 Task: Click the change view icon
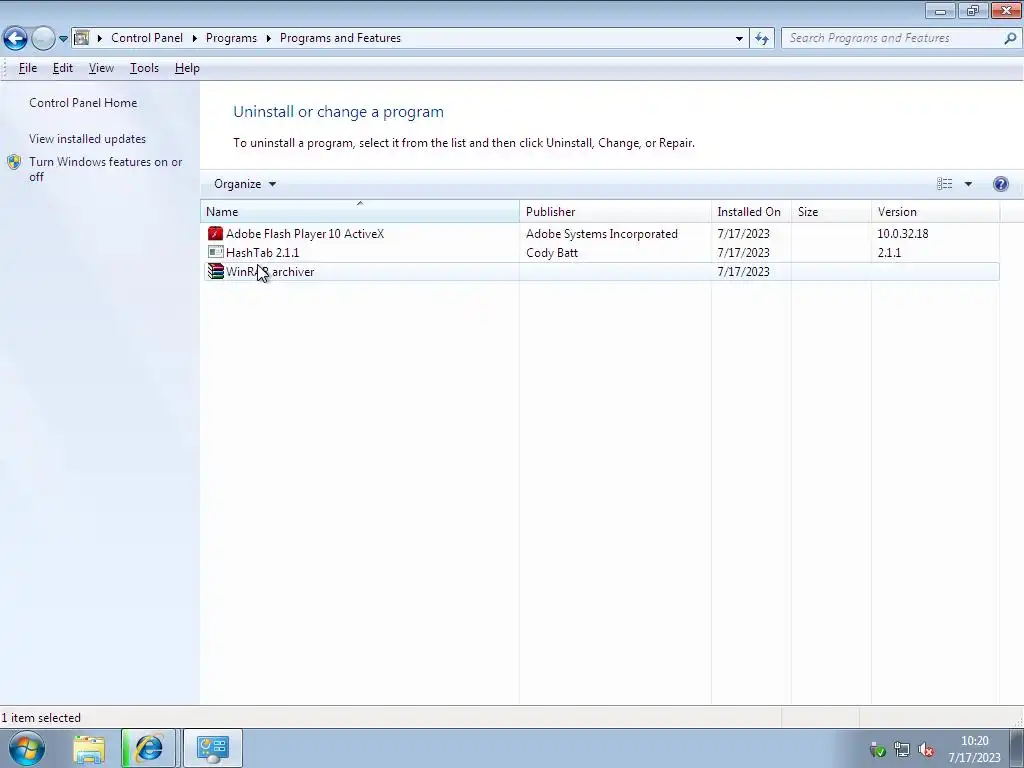click(x=944, y=184)
